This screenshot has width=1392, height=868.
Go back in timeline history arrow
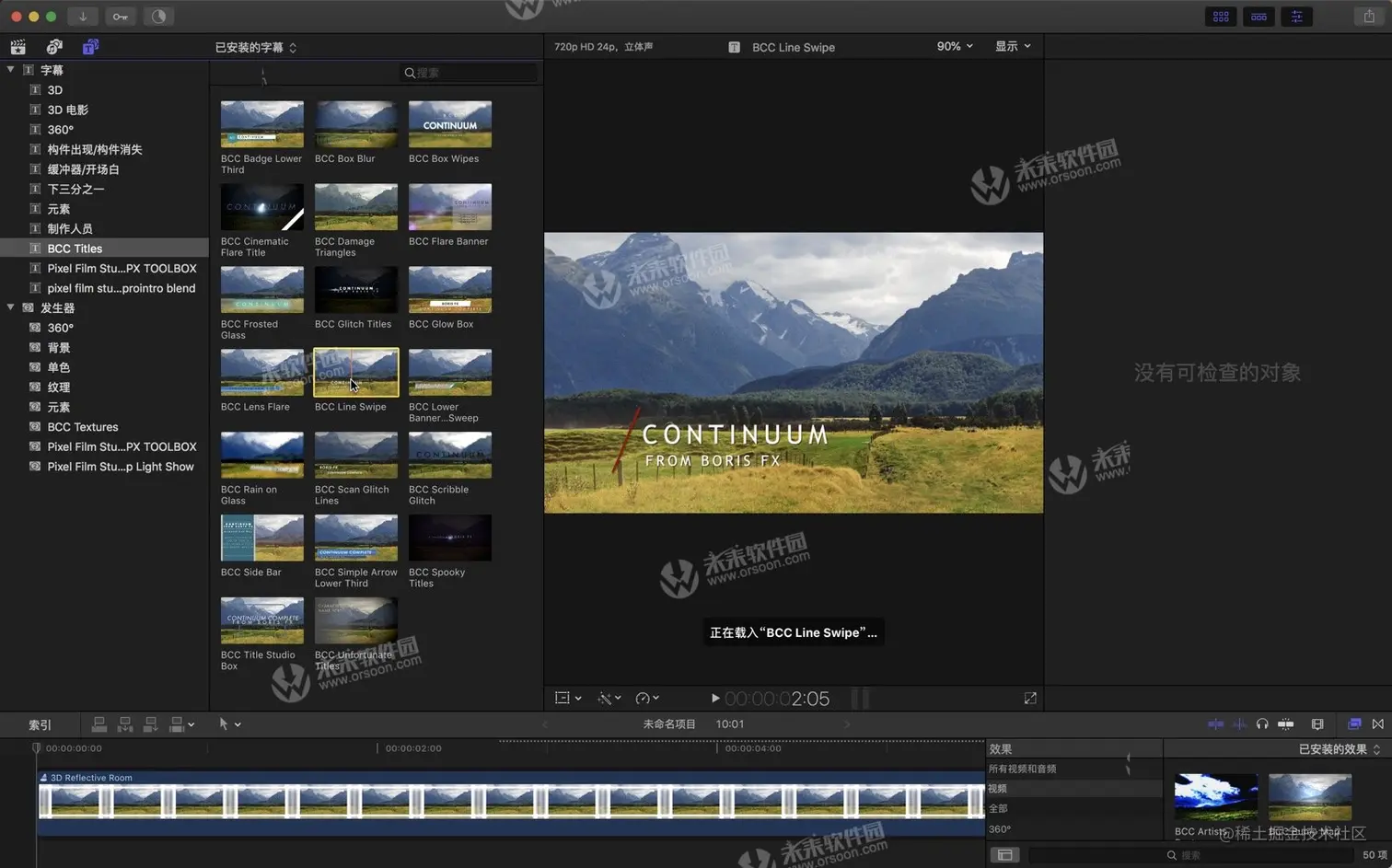(545, 724)
